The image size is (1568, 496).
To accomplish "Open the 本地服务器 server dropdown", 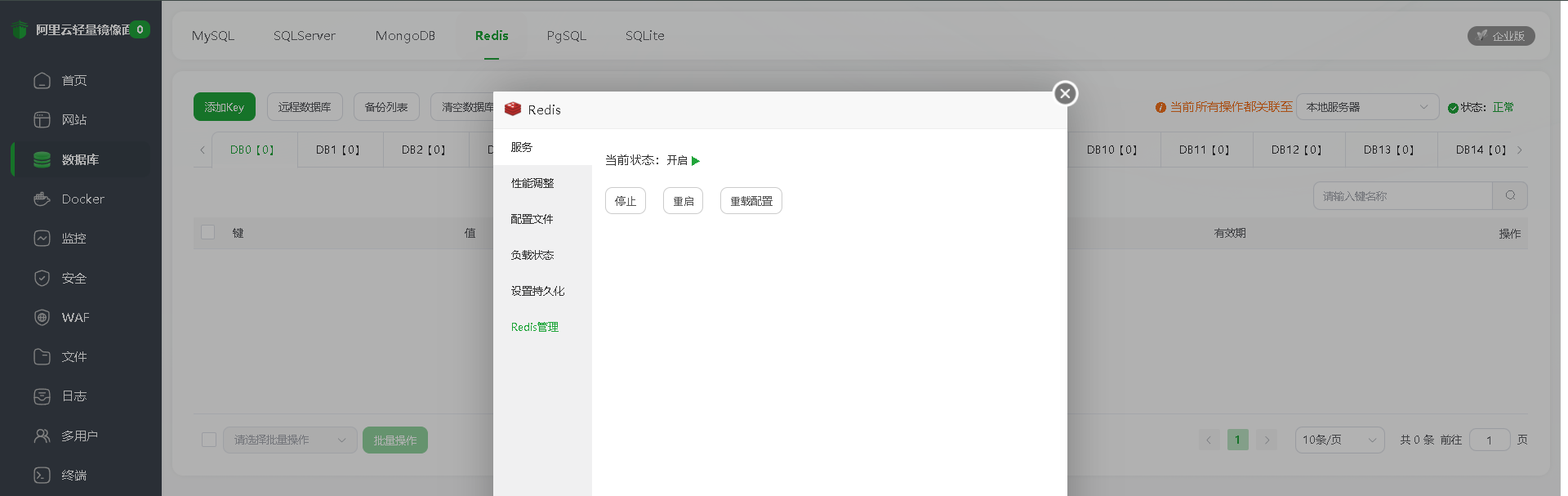I will 1367,107.
